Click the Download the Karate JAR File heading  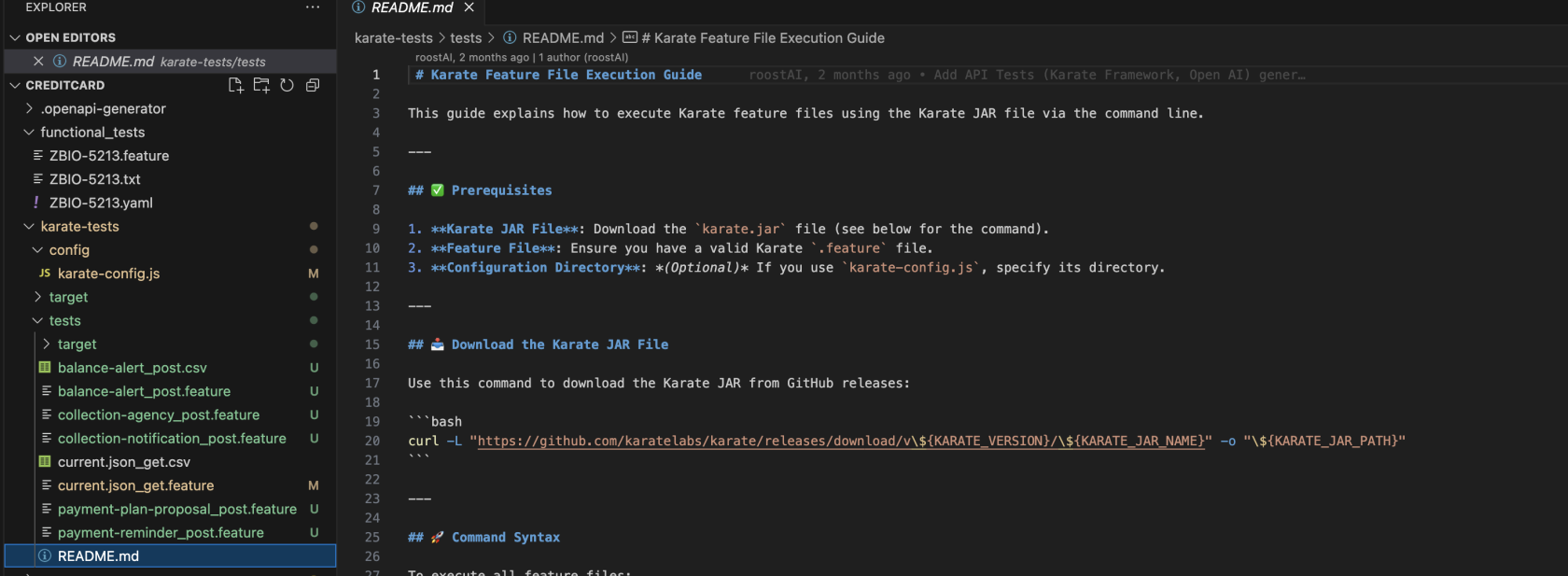[538, 344]
